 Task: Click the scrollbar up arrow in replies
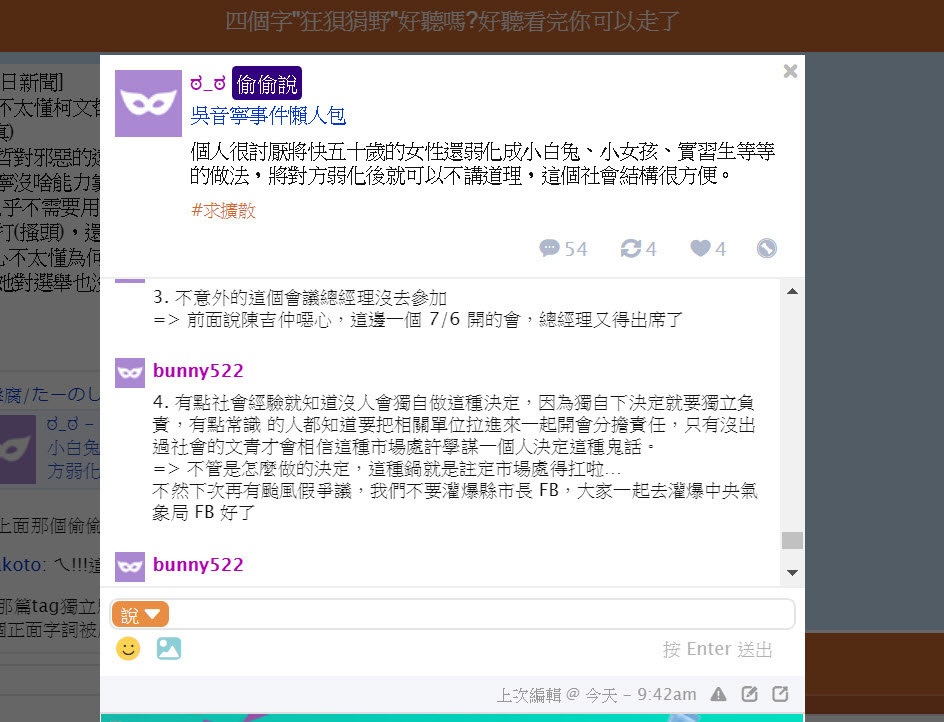(792, 291)
